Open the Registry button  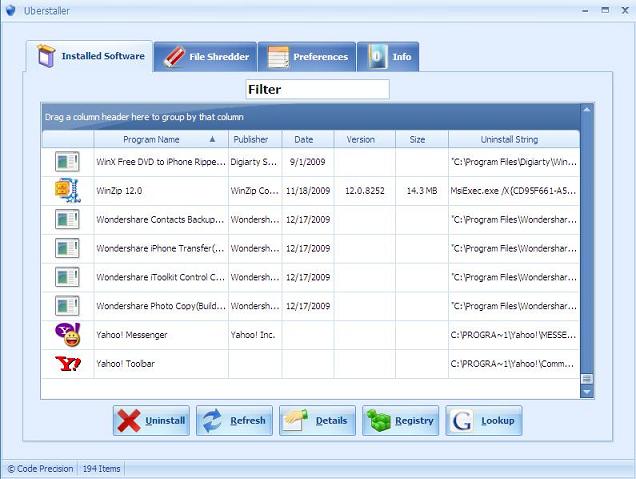tap(400, 421)
